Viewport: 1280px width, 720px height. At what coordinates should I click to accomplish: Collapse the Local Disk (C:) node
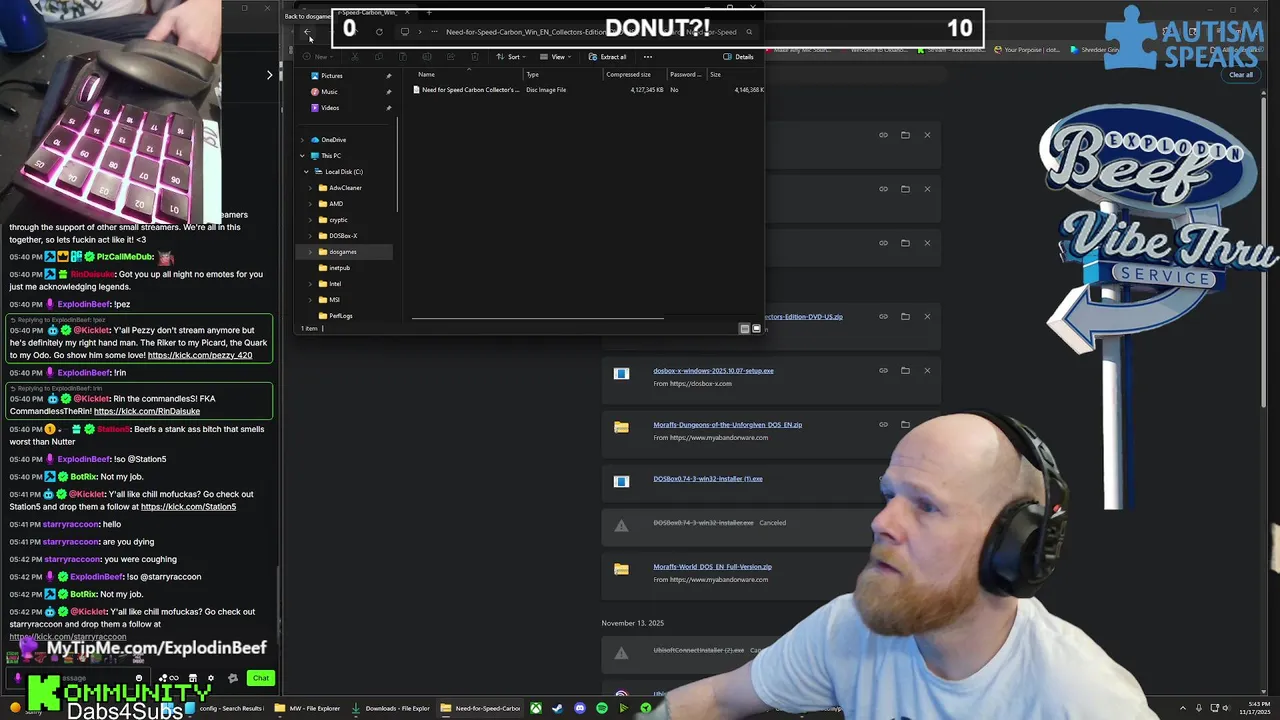[306, 172]
